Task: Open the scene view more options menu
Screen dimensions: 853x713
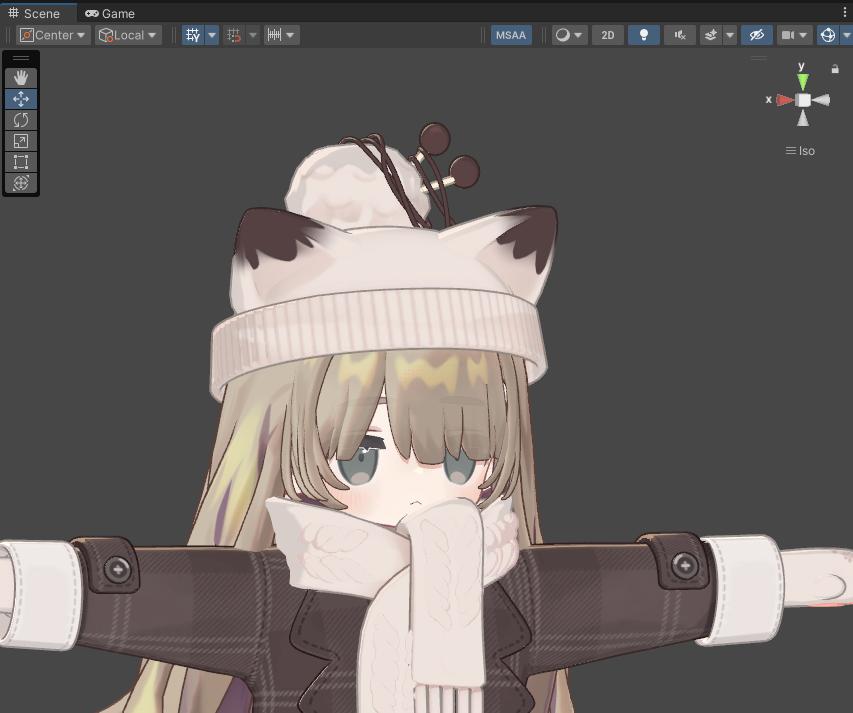Action: (845, 13)
